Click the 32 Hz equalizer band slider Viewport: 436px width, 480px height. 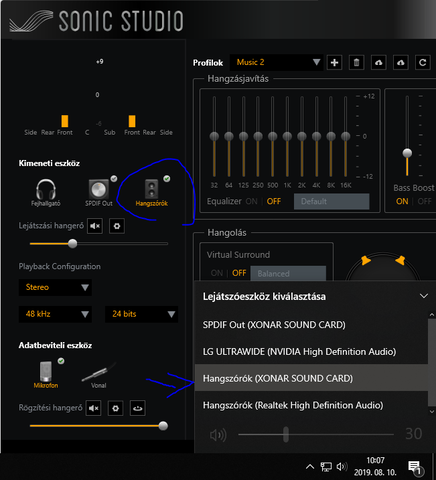coord(214,136)
